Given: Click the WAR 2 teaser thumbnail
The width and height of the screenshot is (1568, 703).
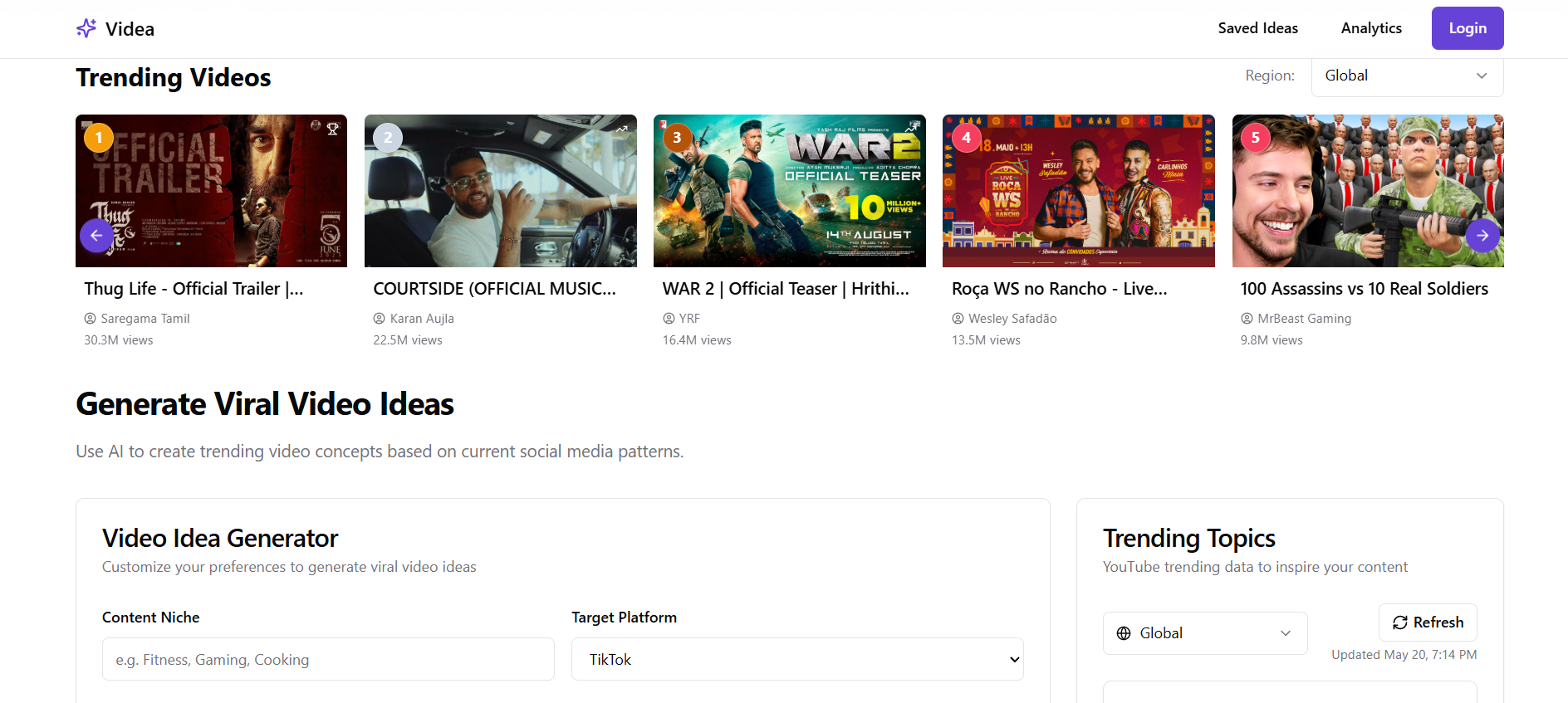Looking at the screenshot, I should pyautogui.click(x=790, y=191).
